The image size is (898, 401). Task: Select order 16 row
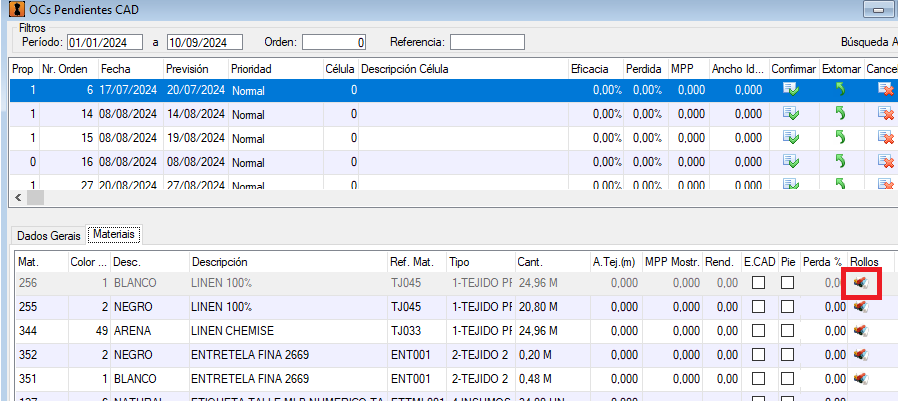452,162
